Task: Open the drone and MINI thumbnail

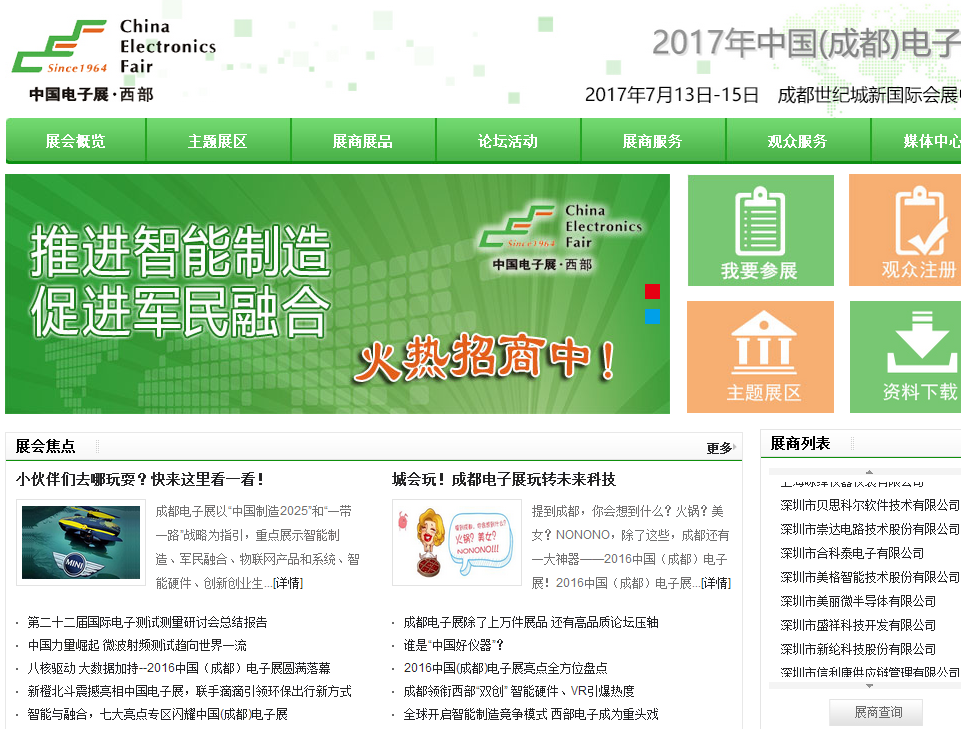Action: coord(81,542)
